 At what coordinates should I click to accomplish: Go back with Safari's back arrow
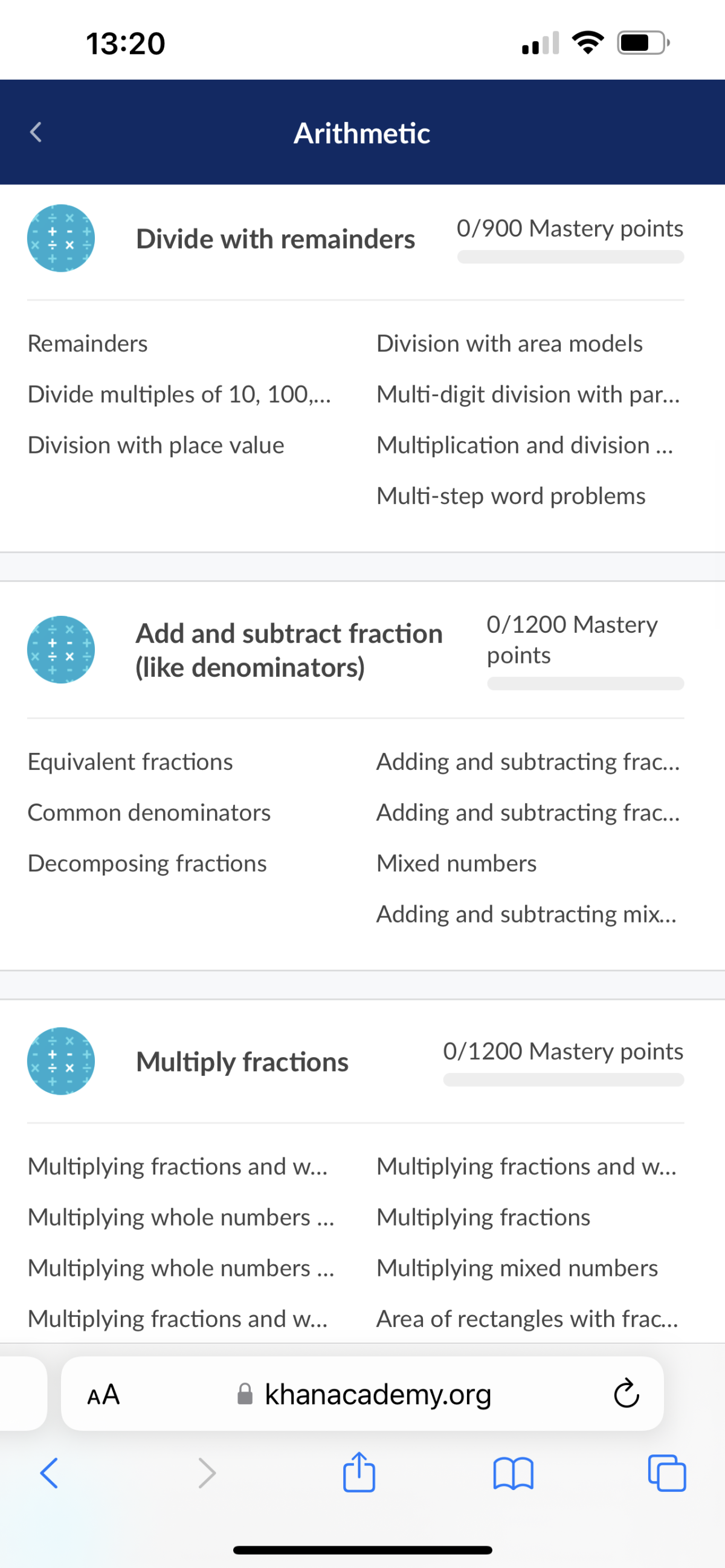[x=49, y=1473]
